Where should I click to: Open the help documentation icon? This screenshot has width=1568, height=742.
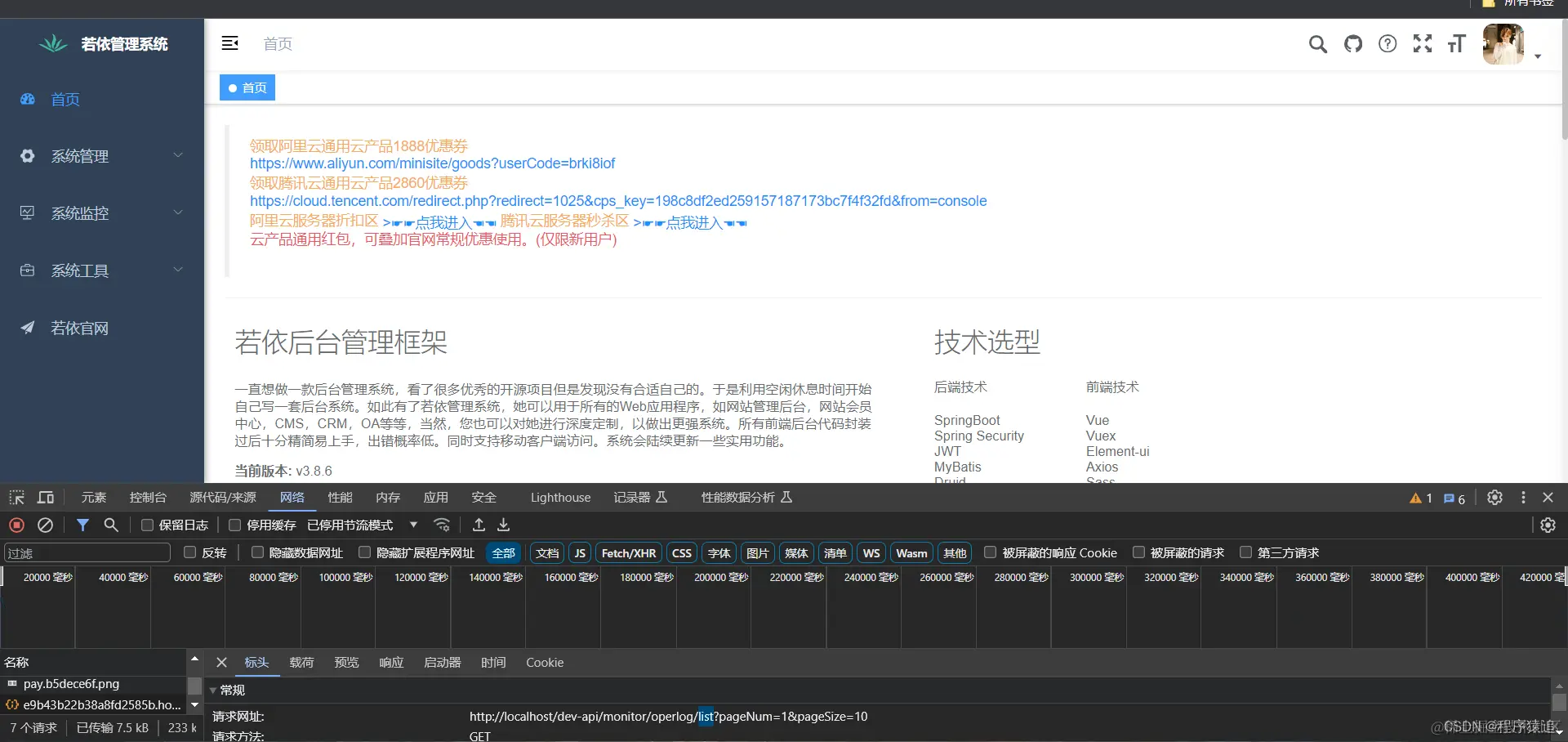[1388, 44]
